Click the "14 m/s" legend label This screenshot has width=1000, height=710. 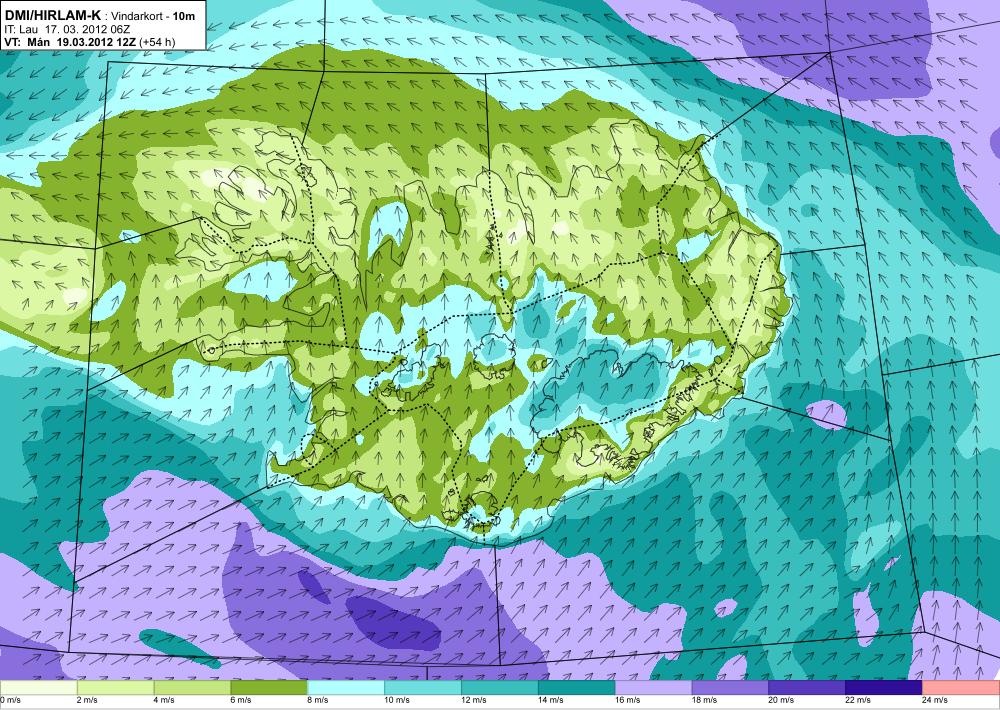tap(550, 700)
